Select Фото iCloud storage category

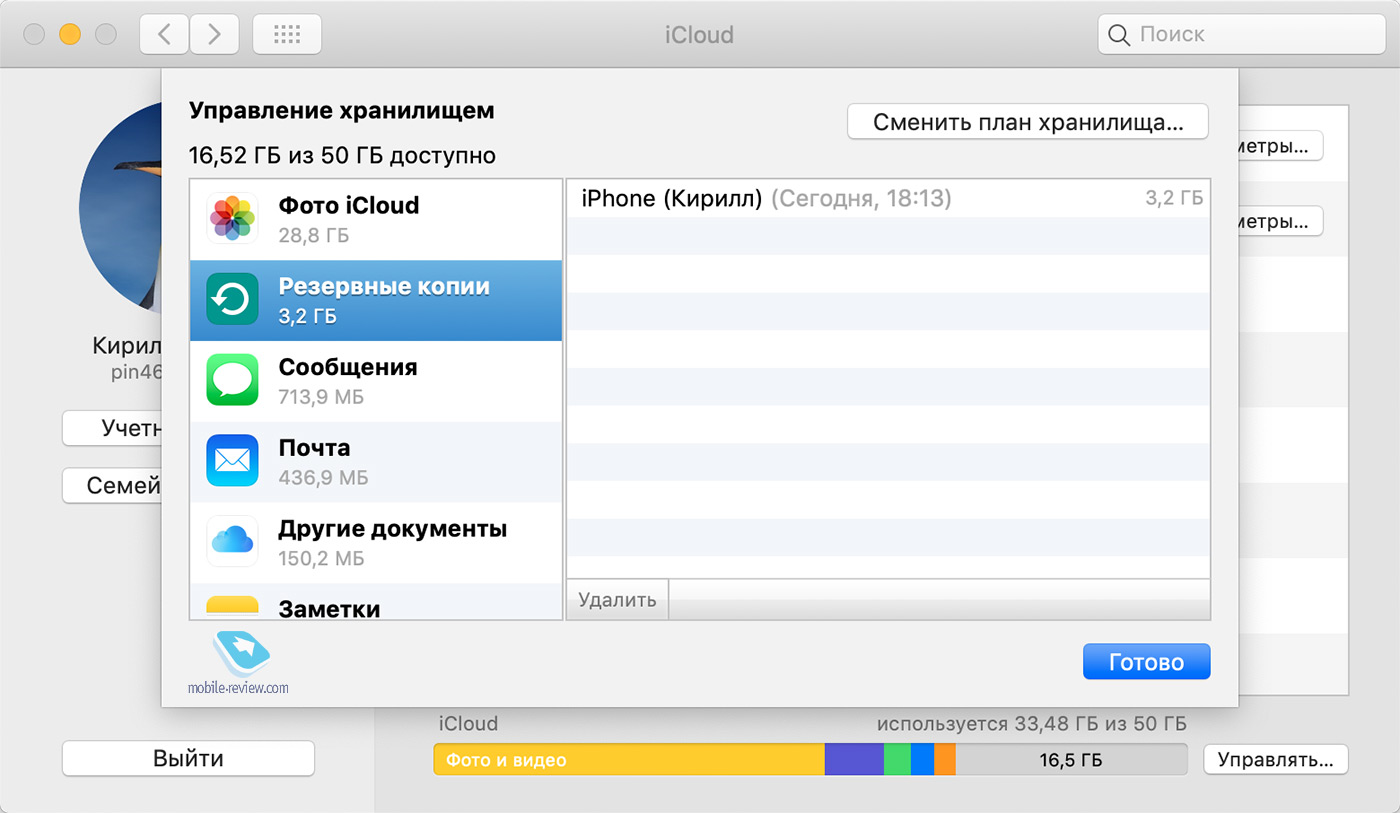376,219
